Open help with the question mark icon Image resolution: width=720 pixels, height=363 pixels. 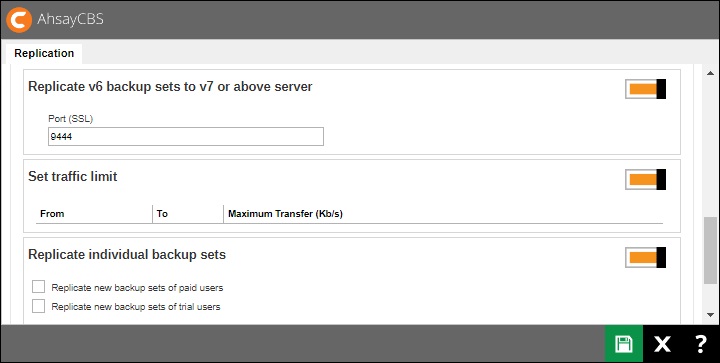tap(700, 344)
